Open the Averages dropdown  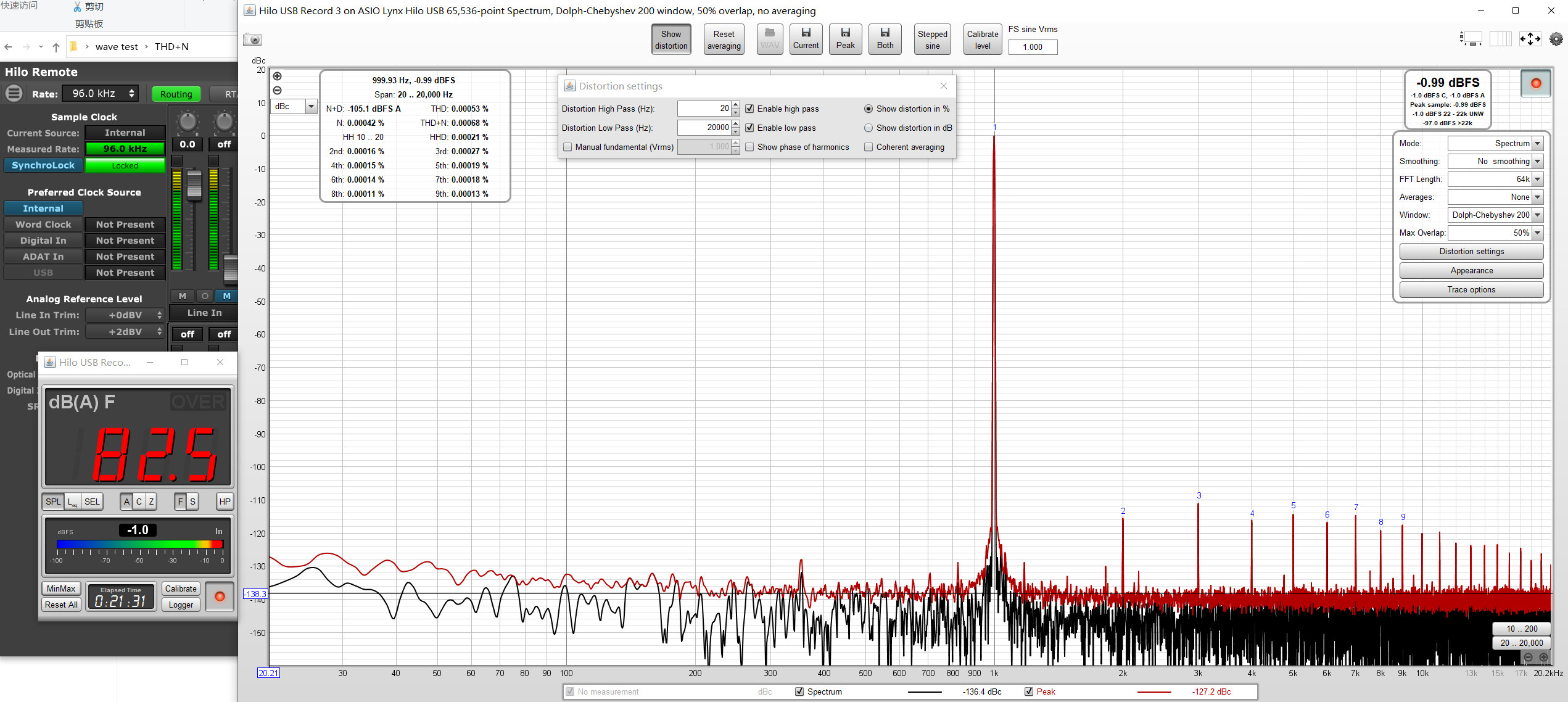click(1495, 197)
